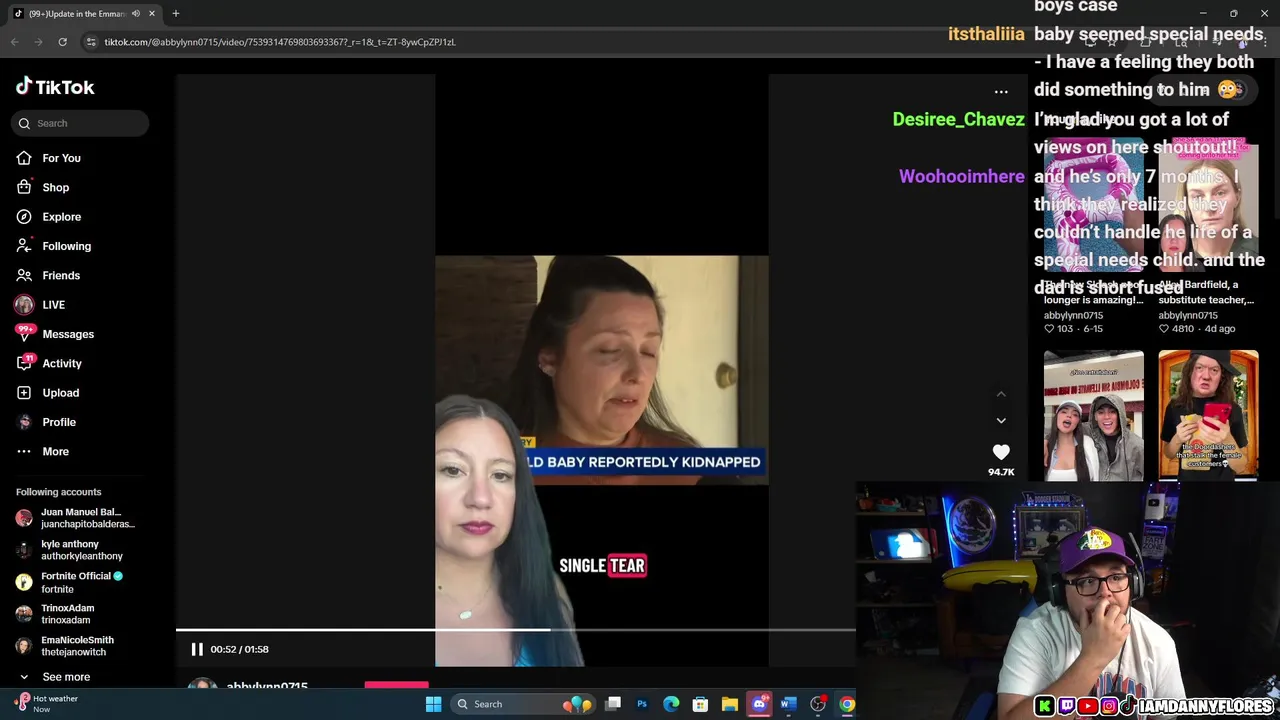Click the browser back arrow

(x=14, y=42)
